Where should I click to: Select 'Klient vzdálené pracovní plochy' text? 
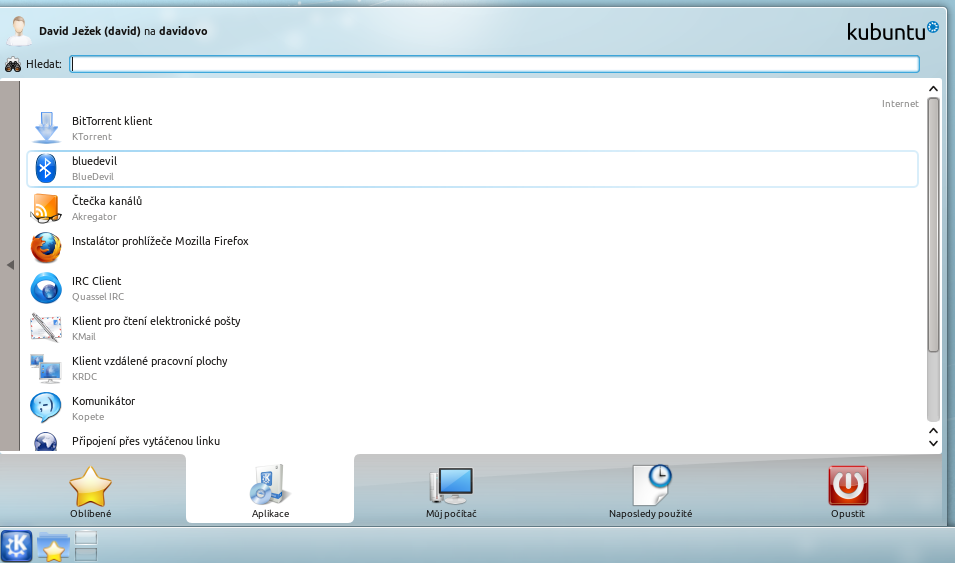150,361
